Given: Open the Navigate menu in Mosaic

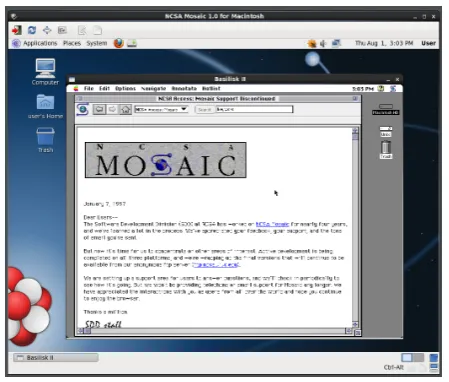Looking at the screenshot, I should pyautogui.click(x=153, y=89).
